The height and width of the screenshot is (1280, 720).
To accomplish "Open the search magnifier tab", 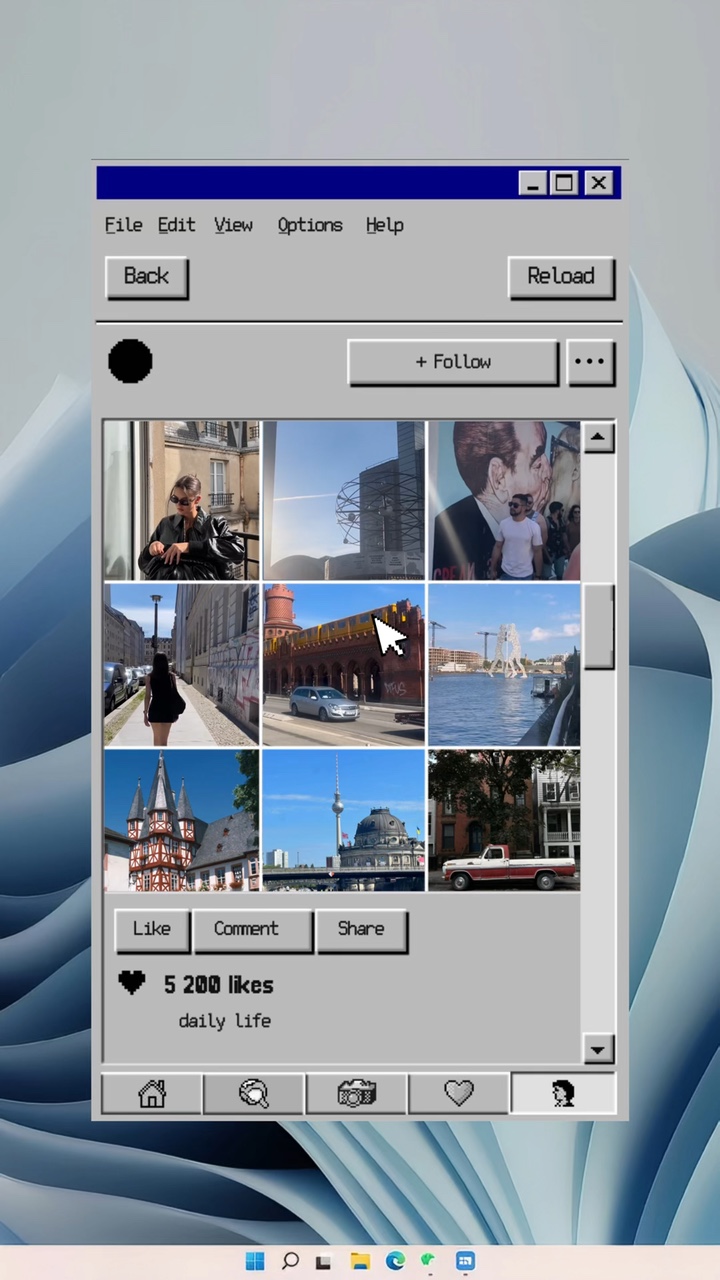I will coord(254,1094).
